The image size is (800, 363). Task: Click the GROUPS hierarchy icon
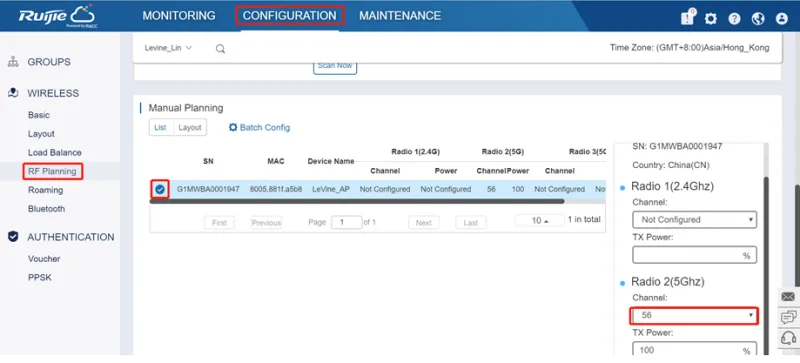pyautogui.click(x=14, y=62)
